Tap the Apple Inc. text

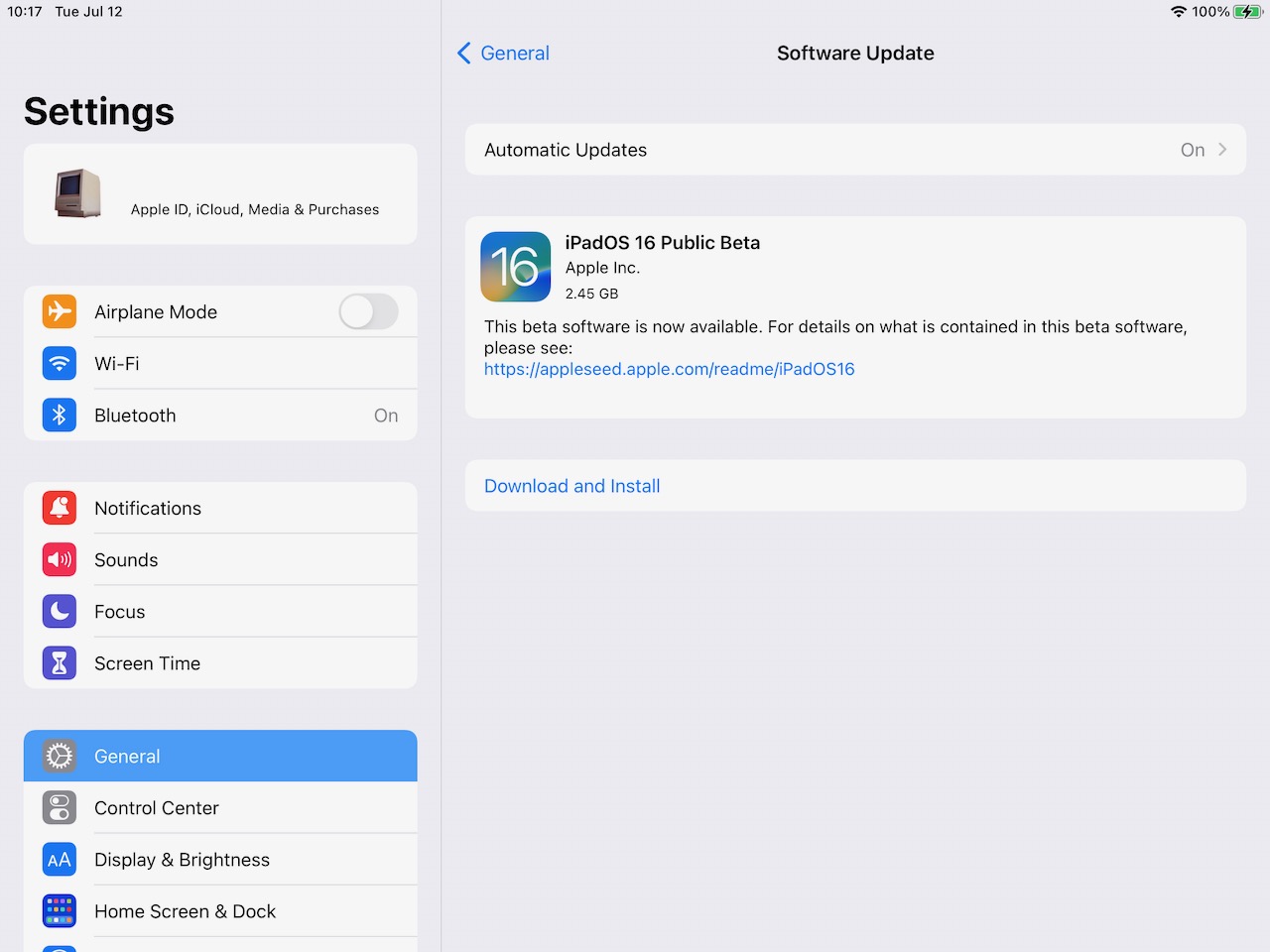602,268
